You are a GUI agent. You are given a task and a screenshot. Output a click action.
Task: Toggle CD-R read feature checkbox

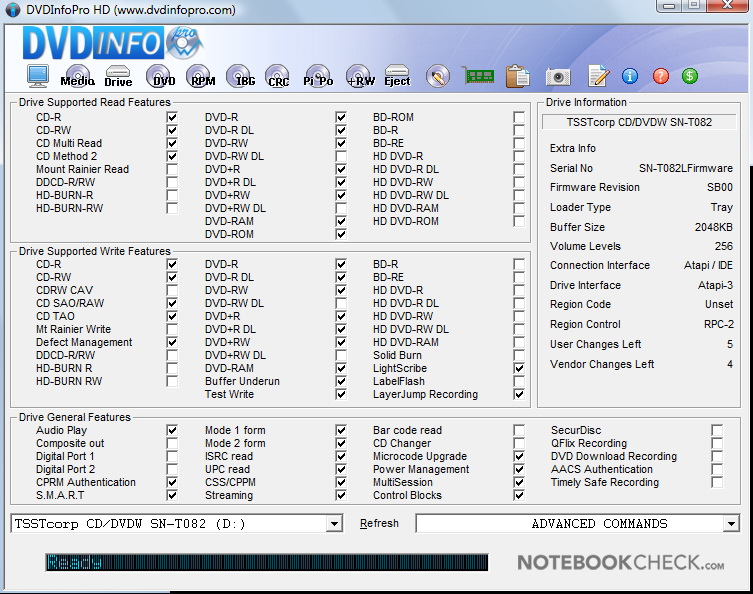[x=172, y=117]
